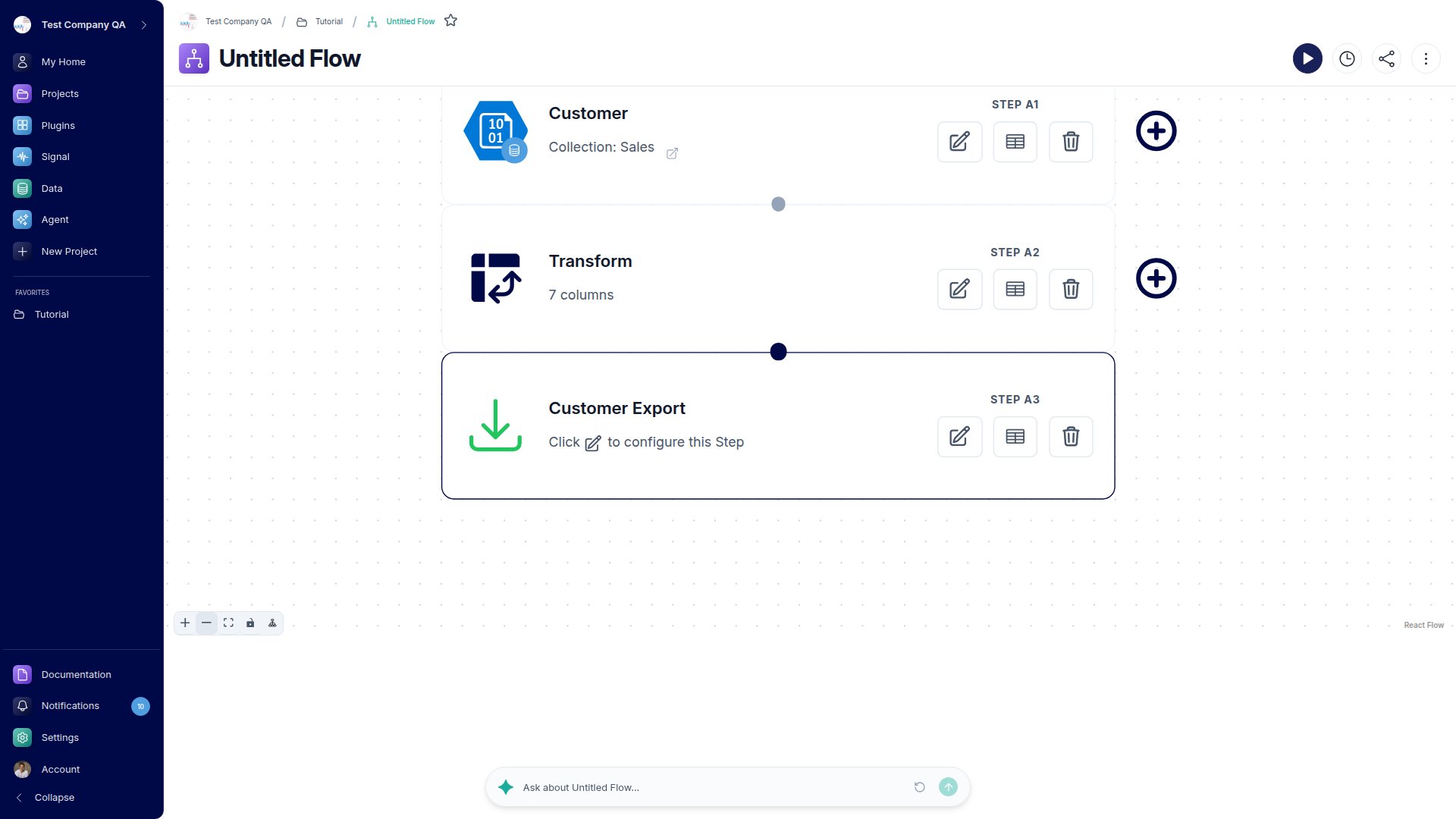Viewport: 1456px width, 819px height.
Task: Toggle canvas interactivity lock
Action: click(250, 623)
